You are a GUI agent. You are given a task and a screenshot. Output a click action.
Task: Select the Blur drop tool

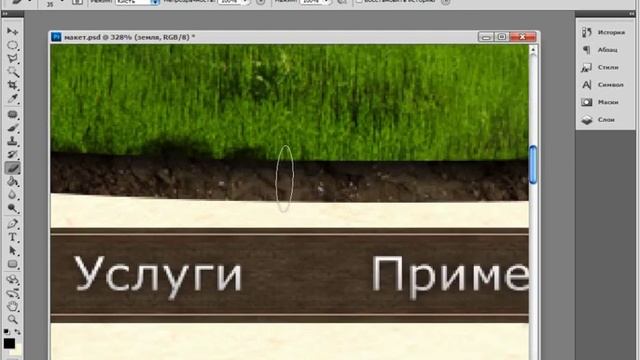tap(12, 195)
